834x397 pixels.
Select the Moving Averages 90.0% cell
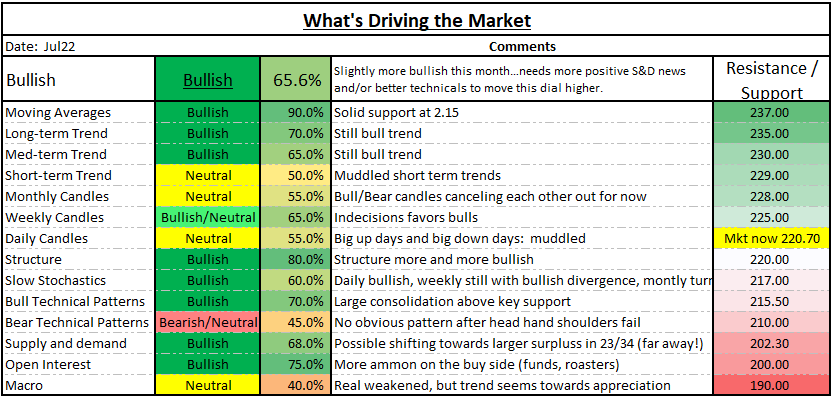click(x=295, y=112)
